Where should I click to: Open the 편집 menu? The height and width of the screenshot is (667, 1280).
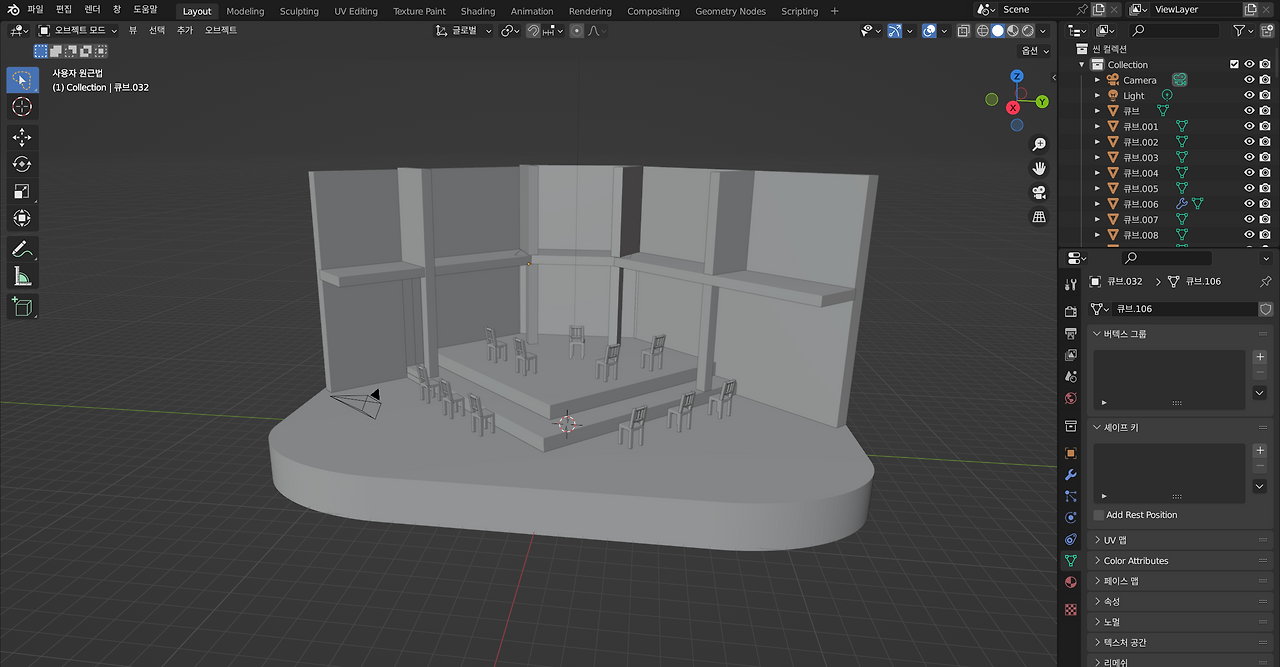point(64,9)
